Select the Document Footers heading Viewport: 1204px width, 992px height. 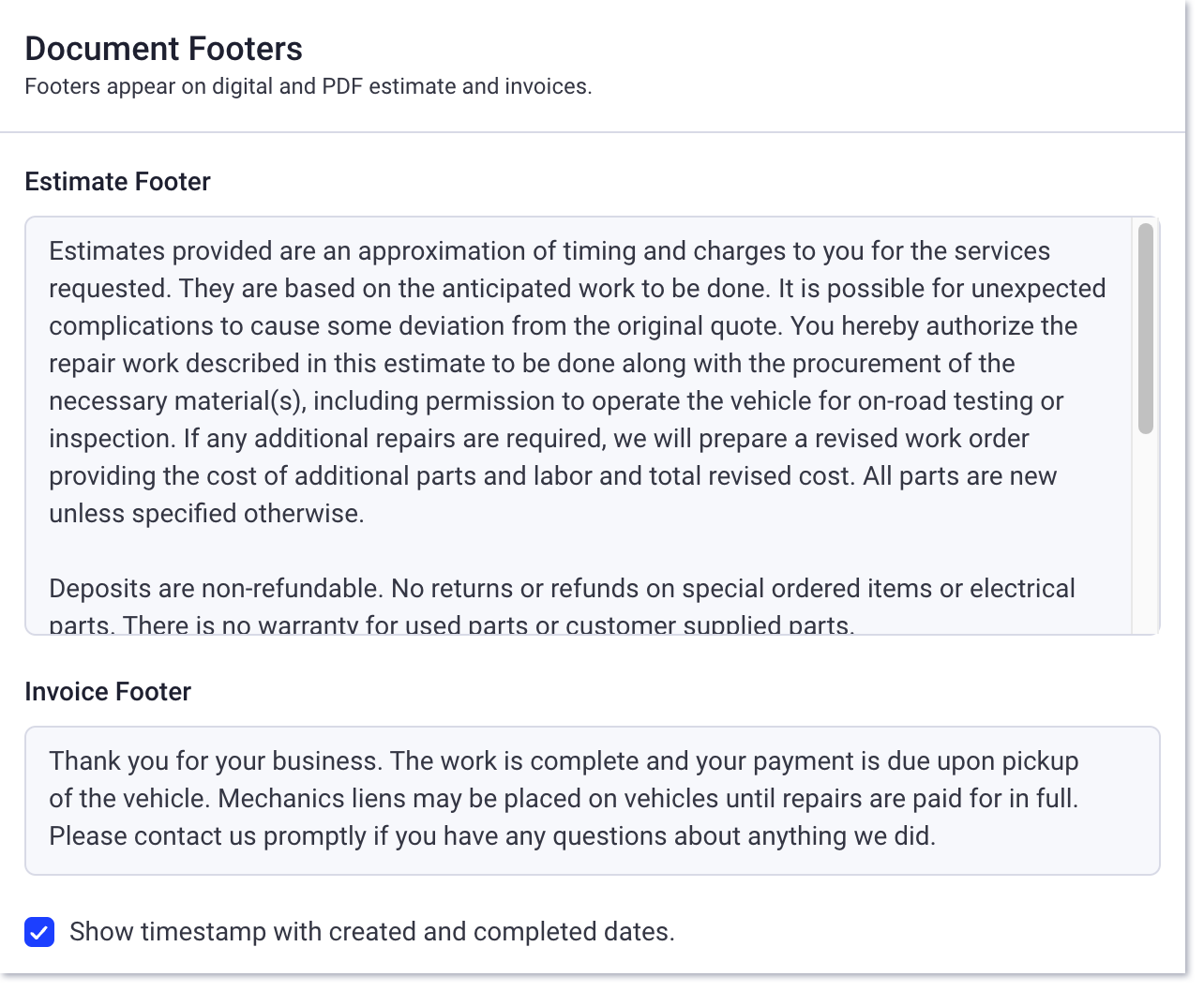pyautogui.click(x=164, y=48)
